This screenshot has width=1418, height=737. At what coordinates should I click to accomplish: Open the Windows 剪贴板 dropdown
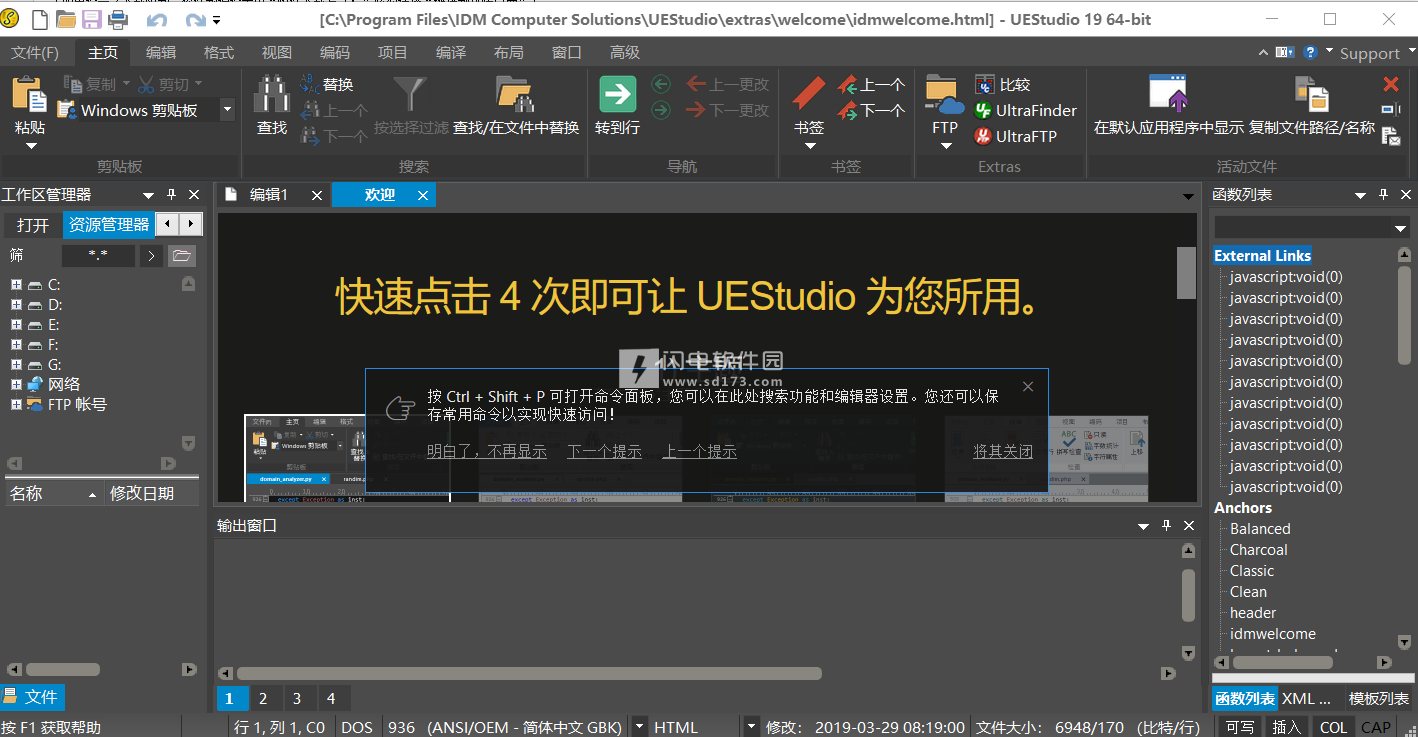(227, 111)
